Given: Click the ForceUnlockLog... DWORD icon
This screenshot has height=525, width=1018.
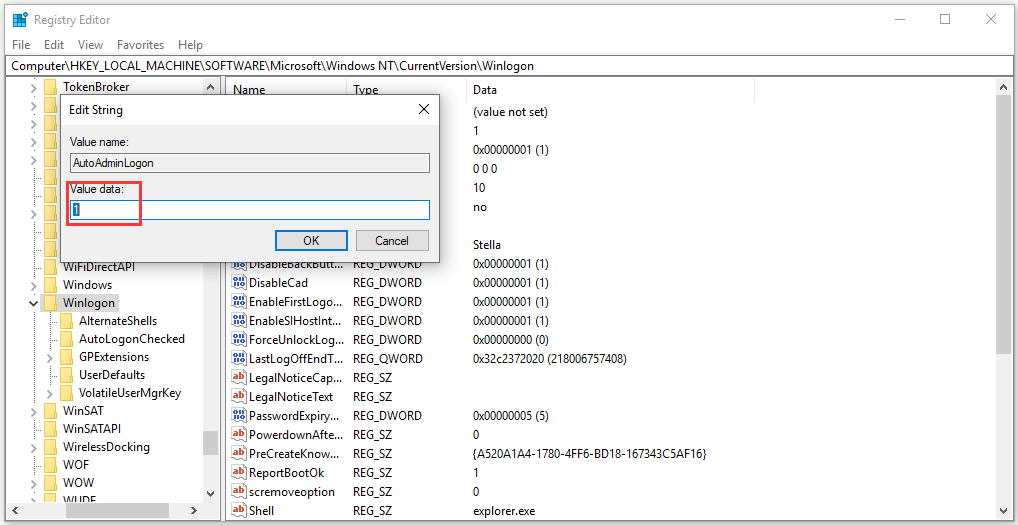Looking at the screenshot, I should [x=239, y=339].
